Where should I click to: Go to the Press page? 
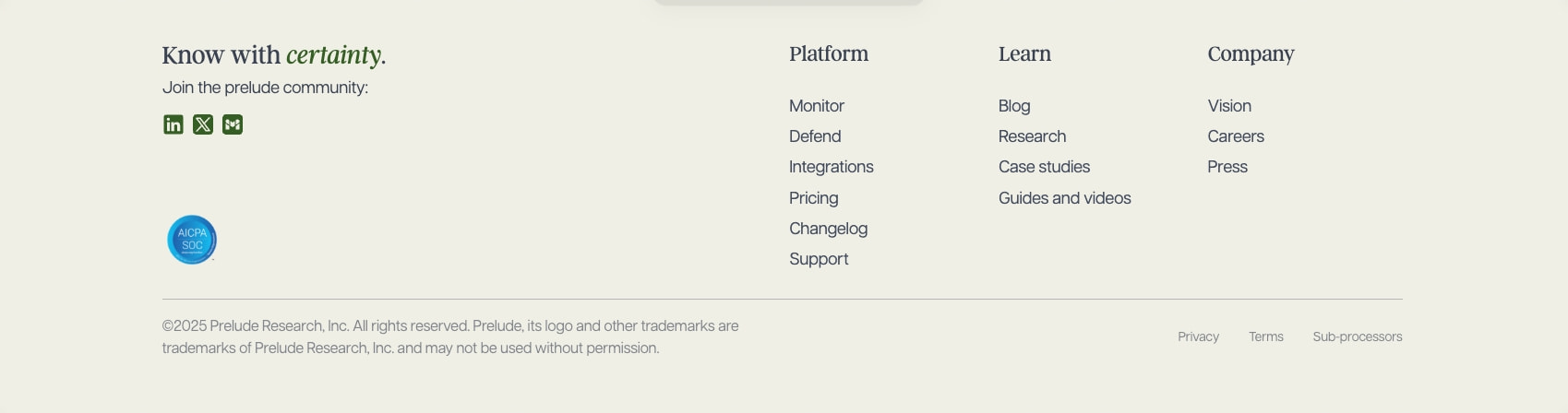pos(1227,167)
